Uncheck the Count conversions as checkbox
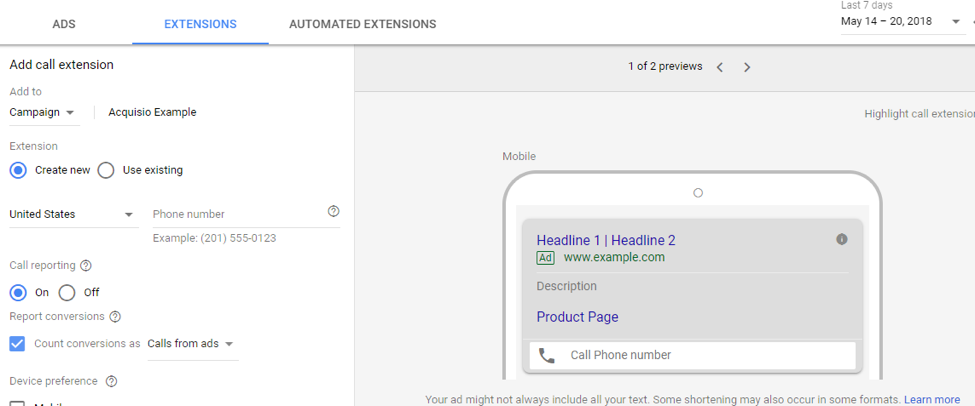 click(x=17, y=343)
